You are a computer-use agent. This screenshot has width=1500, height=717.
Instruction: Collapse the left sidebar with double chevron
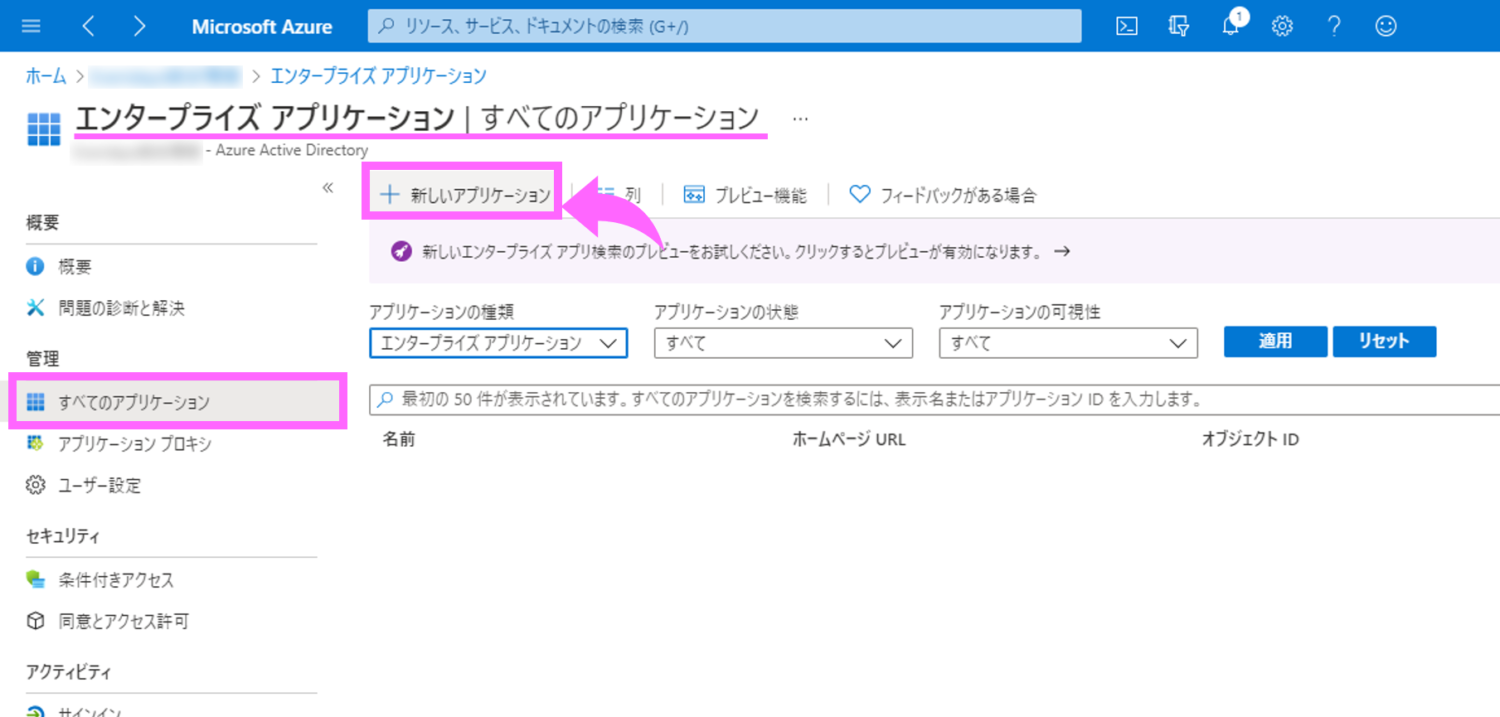pyautogui.click(x=327, y=188)
